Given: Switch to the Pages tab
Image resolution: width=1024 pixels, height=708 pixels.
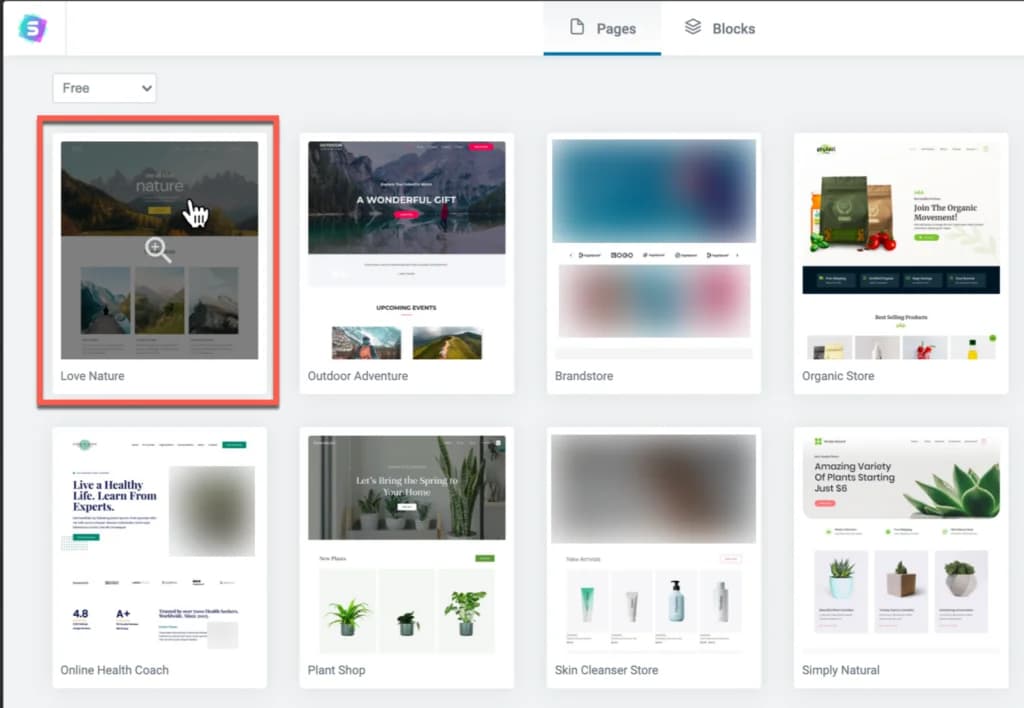Looking at the screenshot, I should point(602,28).
